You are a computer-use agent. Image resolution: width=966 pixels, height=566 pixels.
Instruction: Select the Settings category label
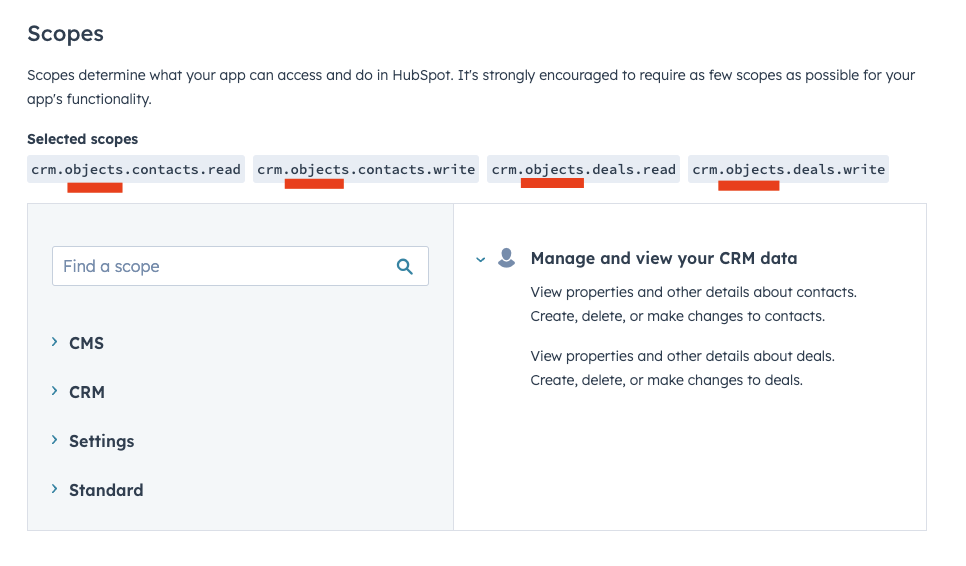[x=102, y=442]
